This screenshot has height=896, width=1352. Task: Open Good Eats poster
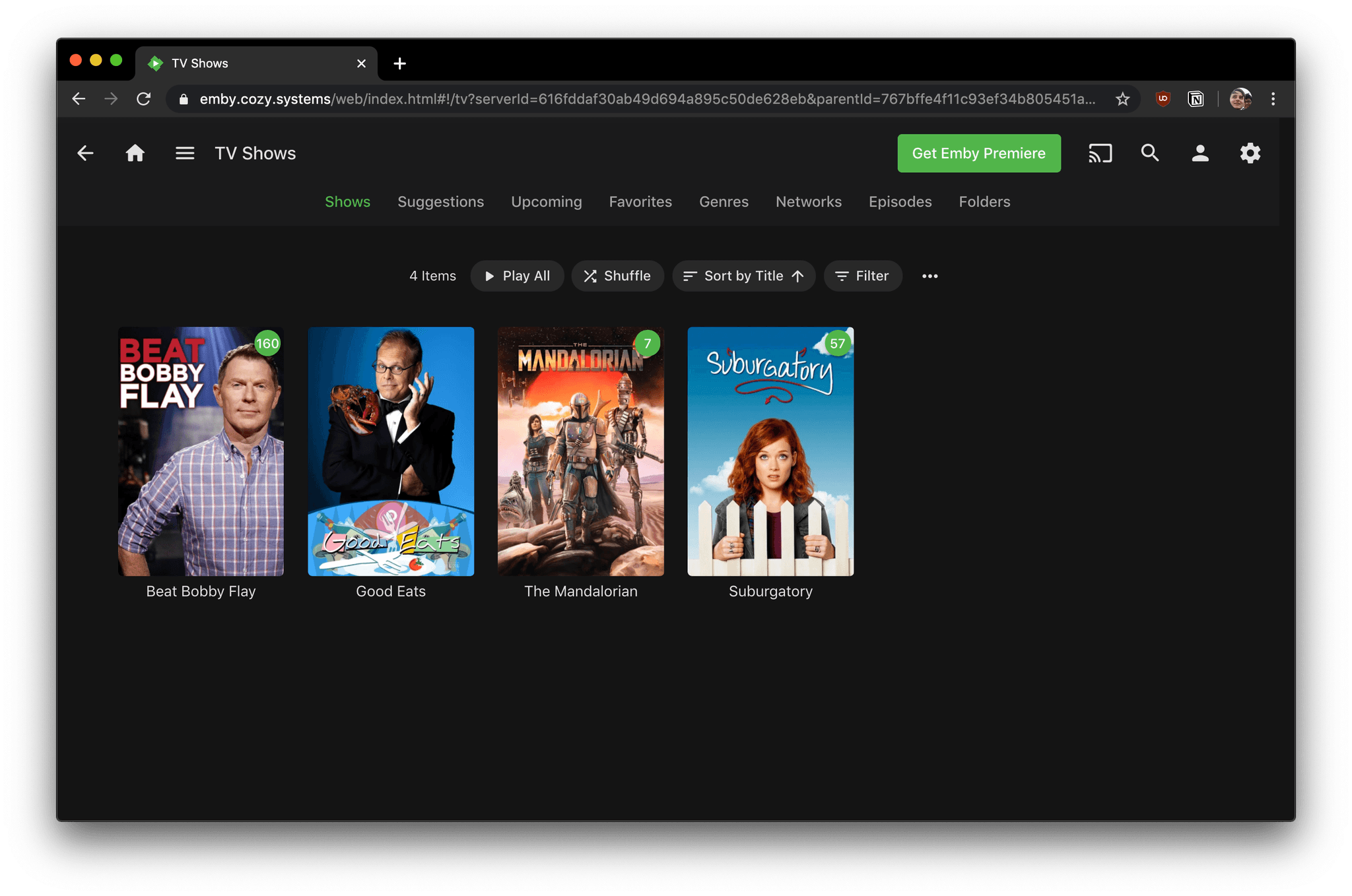click(391, 451)
